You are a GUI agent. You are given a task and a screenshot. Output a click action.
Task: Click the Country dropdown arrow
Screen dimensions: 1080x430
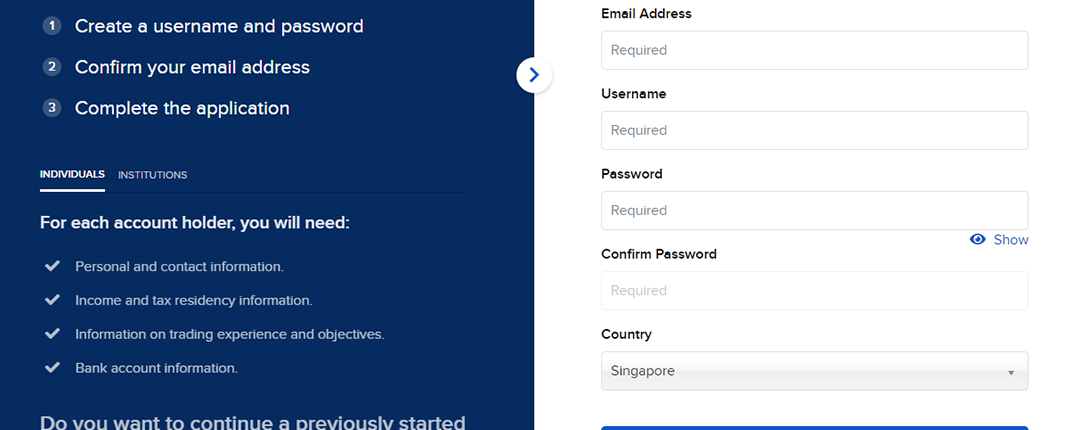click(1011, 372)
